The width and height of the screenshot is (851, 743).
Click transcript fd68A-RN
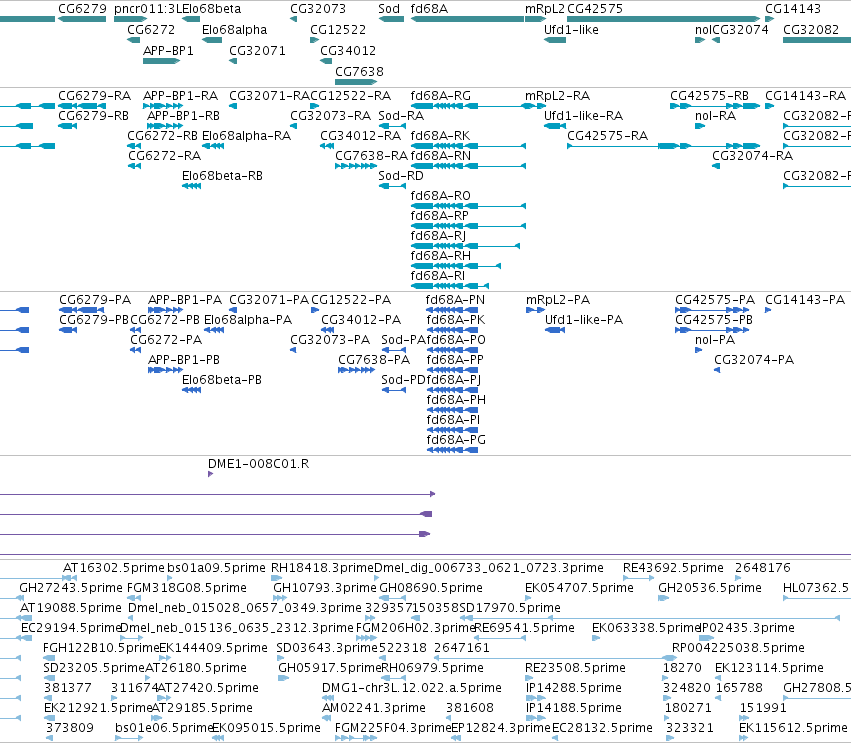coord(441,156)
